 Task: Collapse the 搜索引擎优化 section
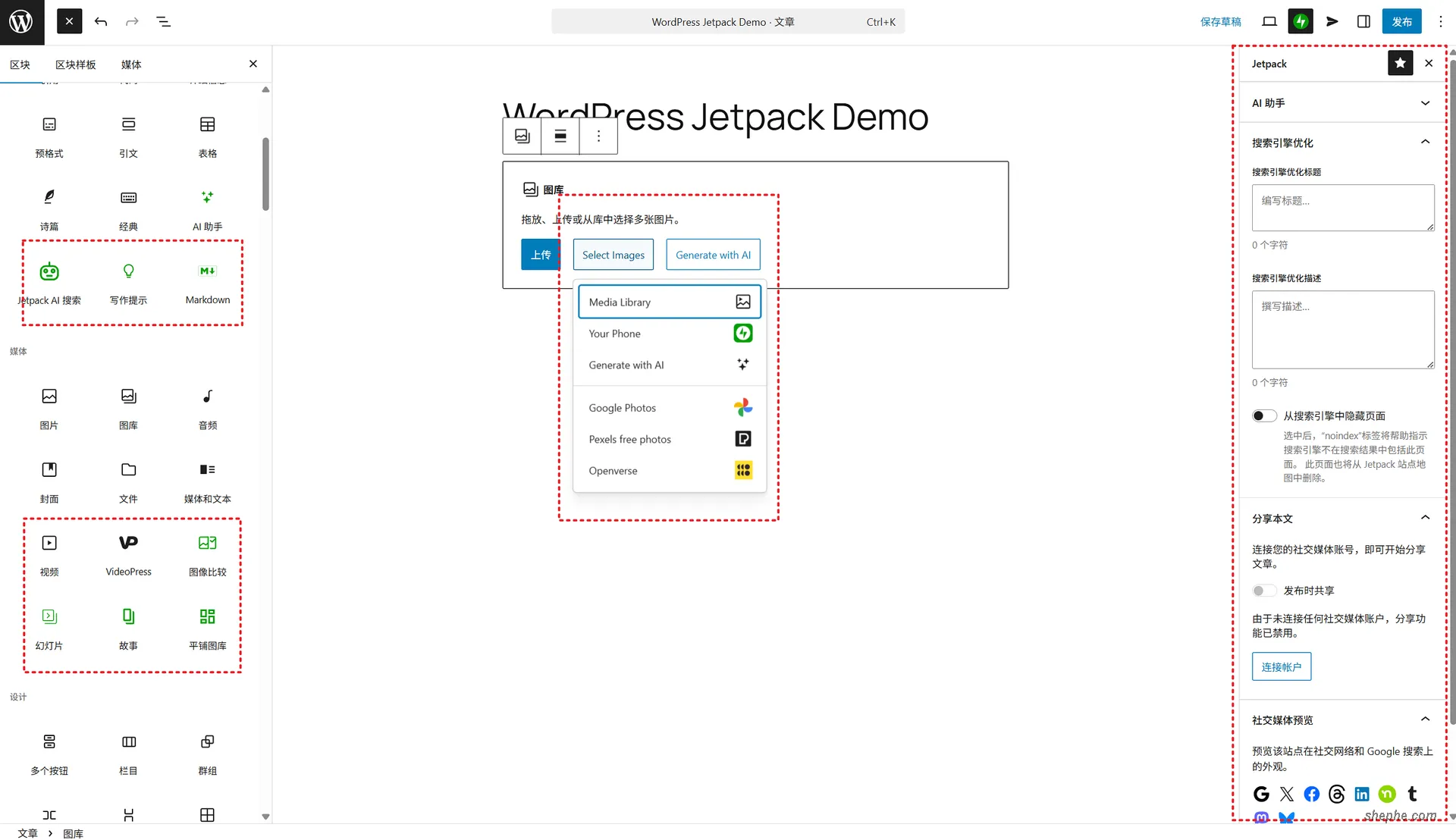click(x=1425, y=142)
